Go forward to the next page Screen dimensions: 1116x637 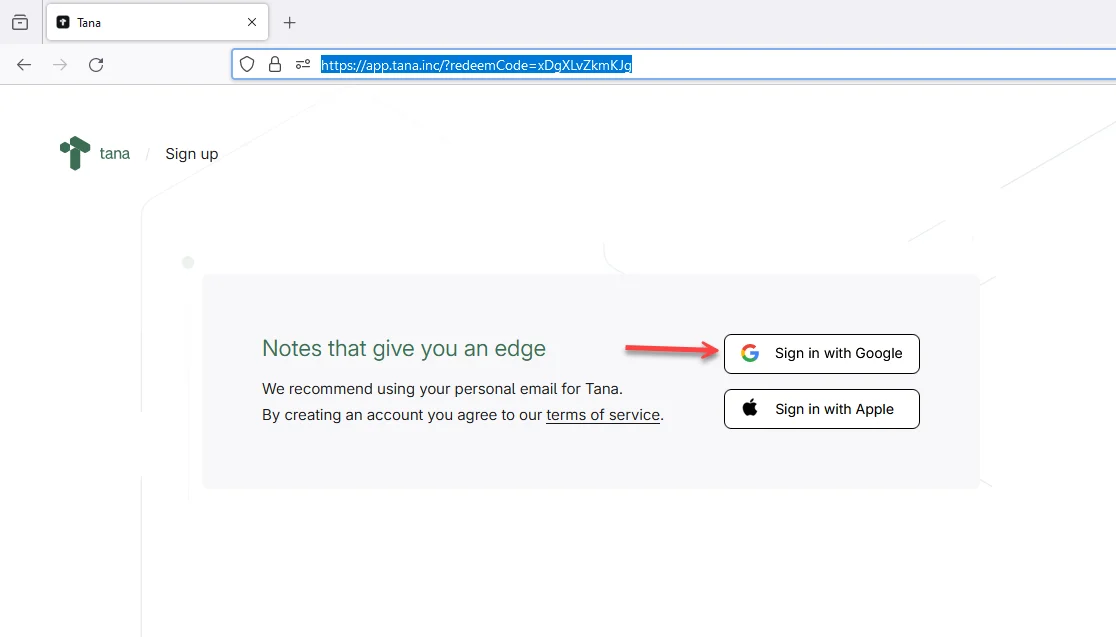coord(60,65)
